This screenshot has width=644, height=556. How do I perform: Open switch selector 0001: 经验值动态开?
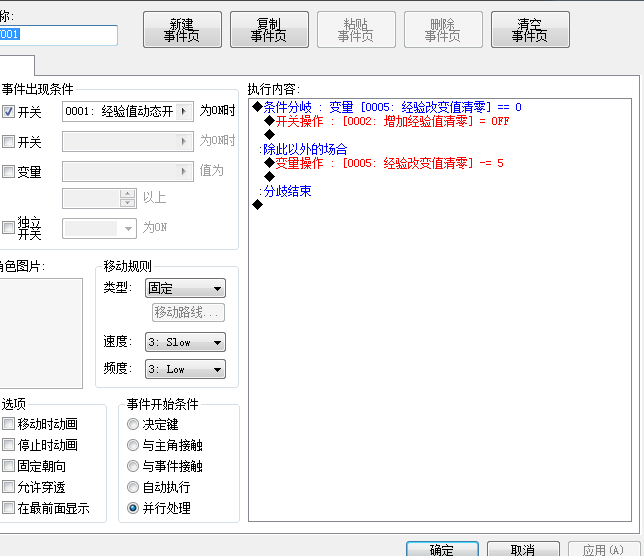tap(128, 111)
